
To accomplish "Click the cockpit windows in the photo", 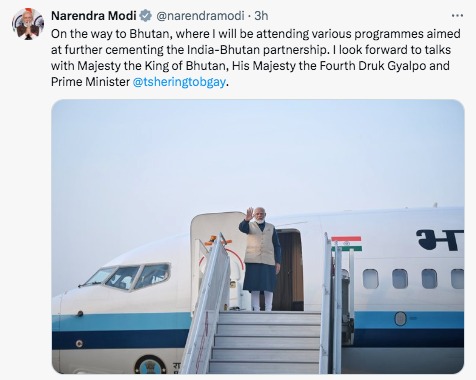I will click(x=128, y=276).
